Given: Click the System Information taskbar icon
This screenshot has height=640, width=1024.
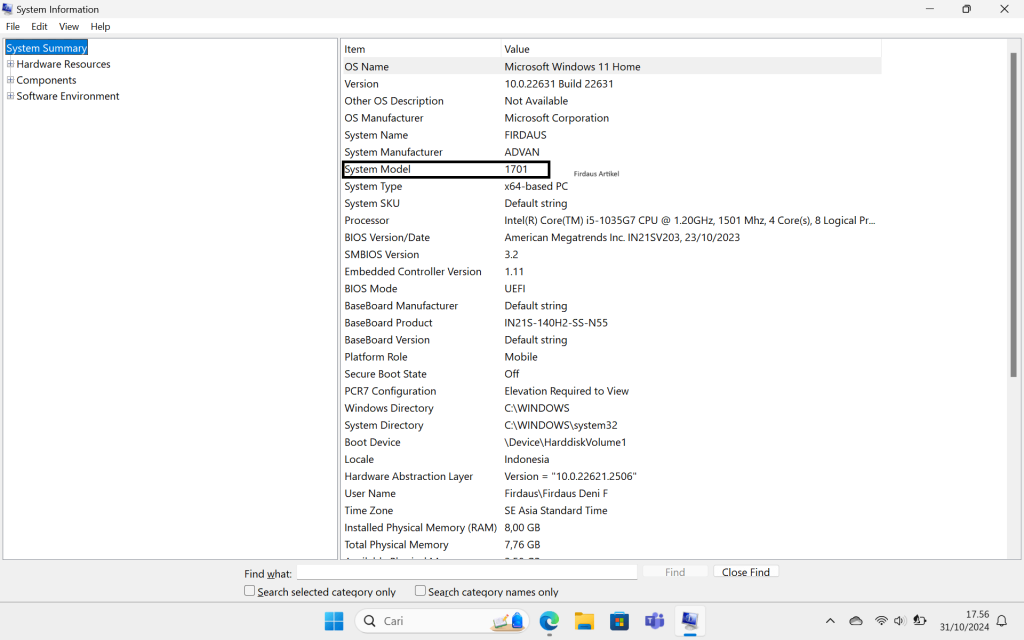Looking at the screenshot, I should click(690, 621).
